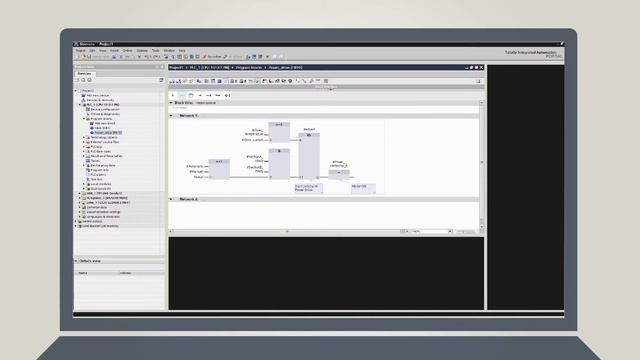Click last favorites instruction icon
Screen dimensions: 640x360
click(227, 96)
